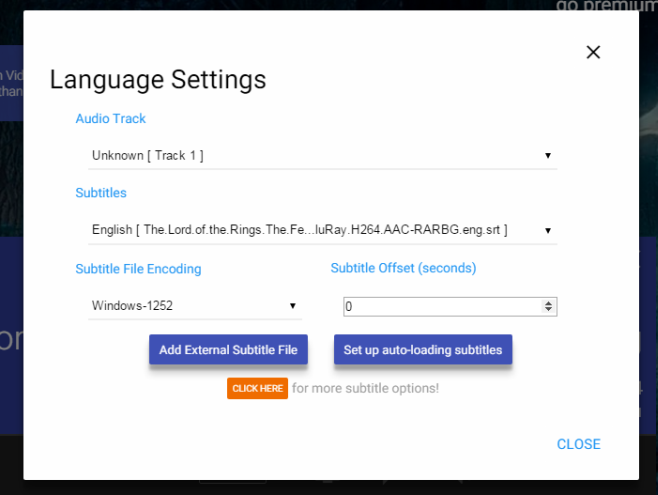The width and height of the screenshot is (658, 495).
Task: Decrease subtitle offset with down stepper arrow
Action: coord(548,310)
